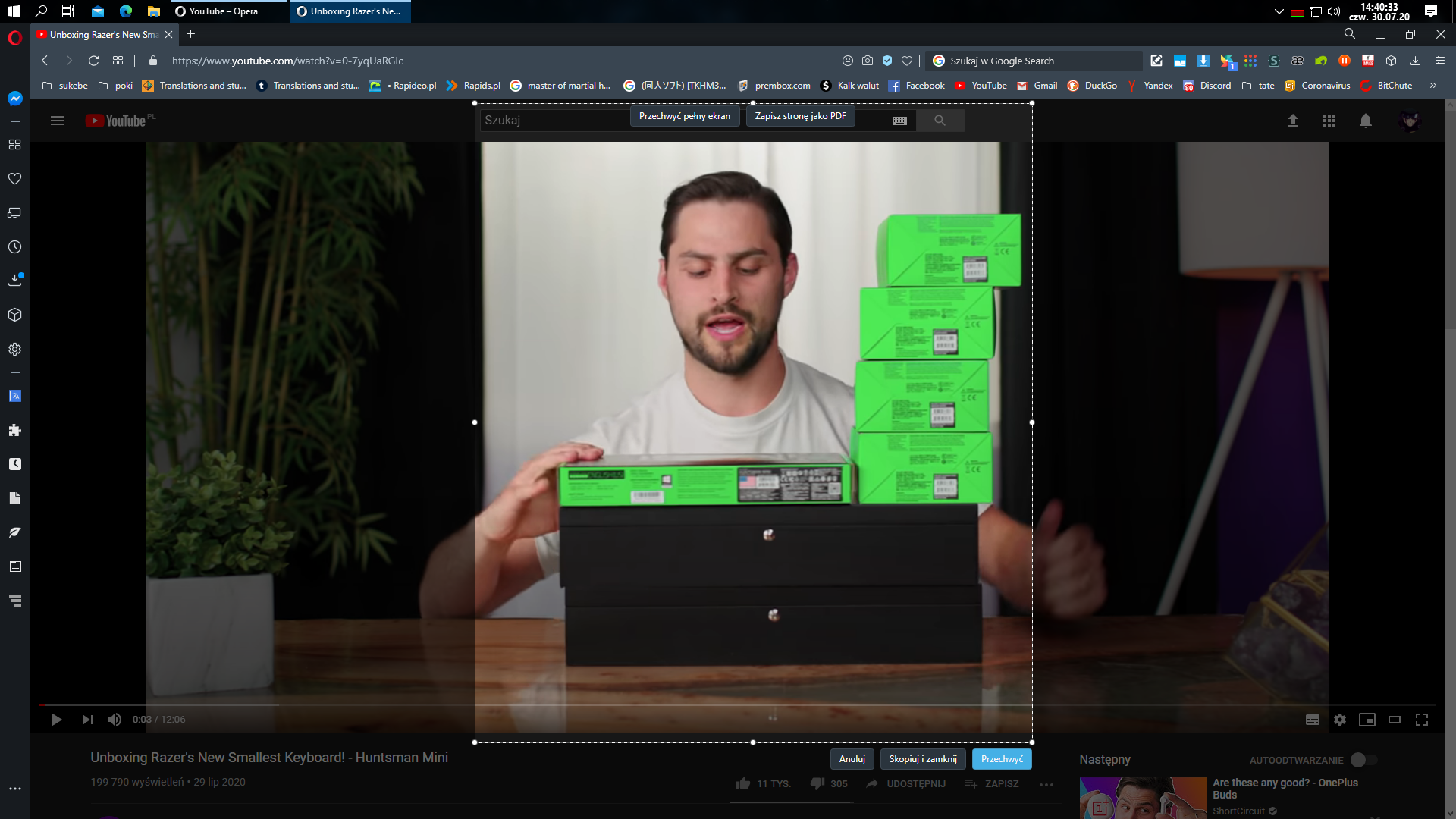This screenshot has height=819, width=1456.
Task: Skip to next video
Action: point(87,720)
